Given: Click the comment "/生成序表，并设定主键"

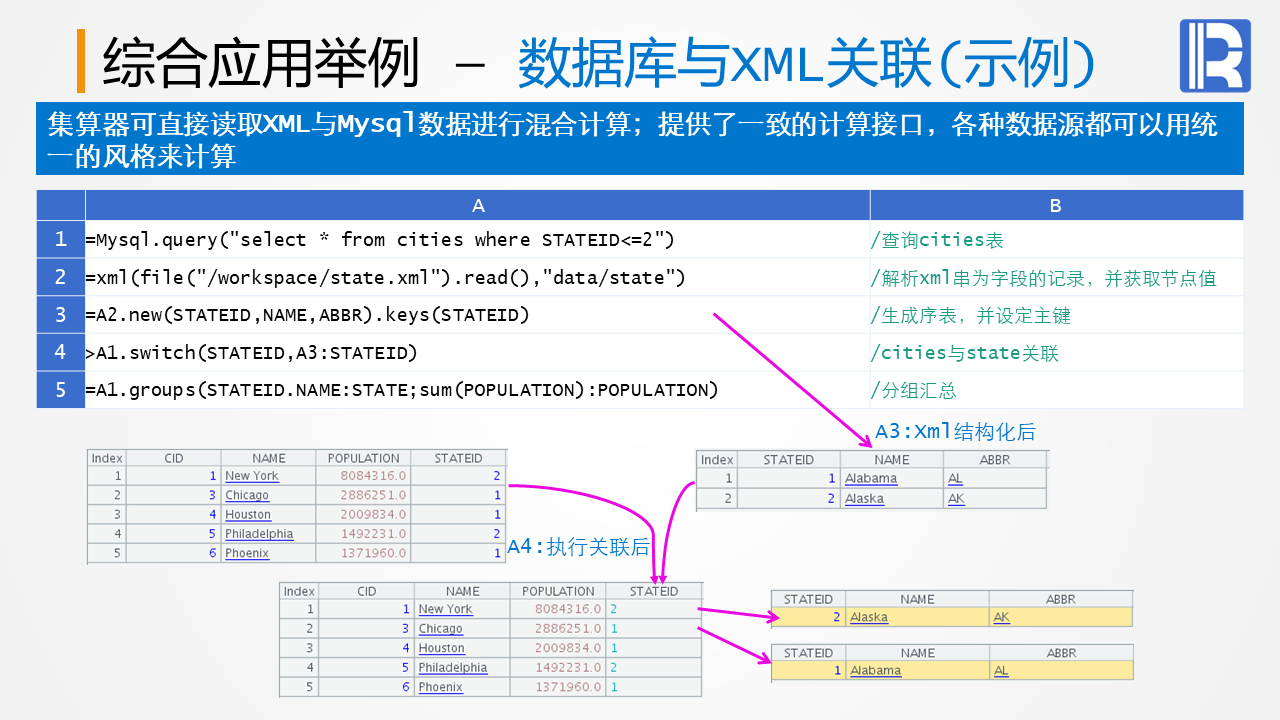Looking at the screenshot, I should [x=971, y=316].
